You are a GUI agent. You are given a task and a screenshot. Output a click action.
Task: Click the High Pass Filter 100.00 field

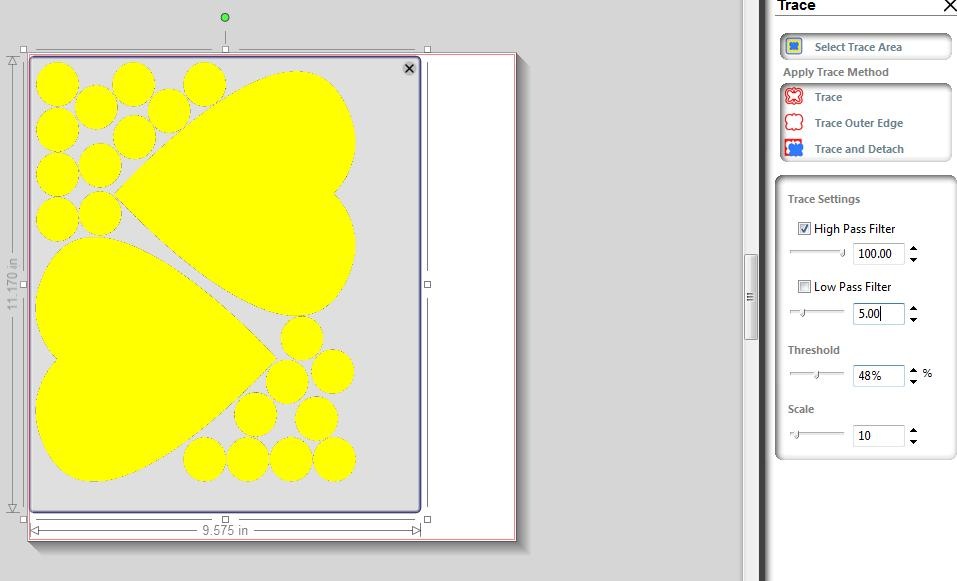click(x=878, y=253)
